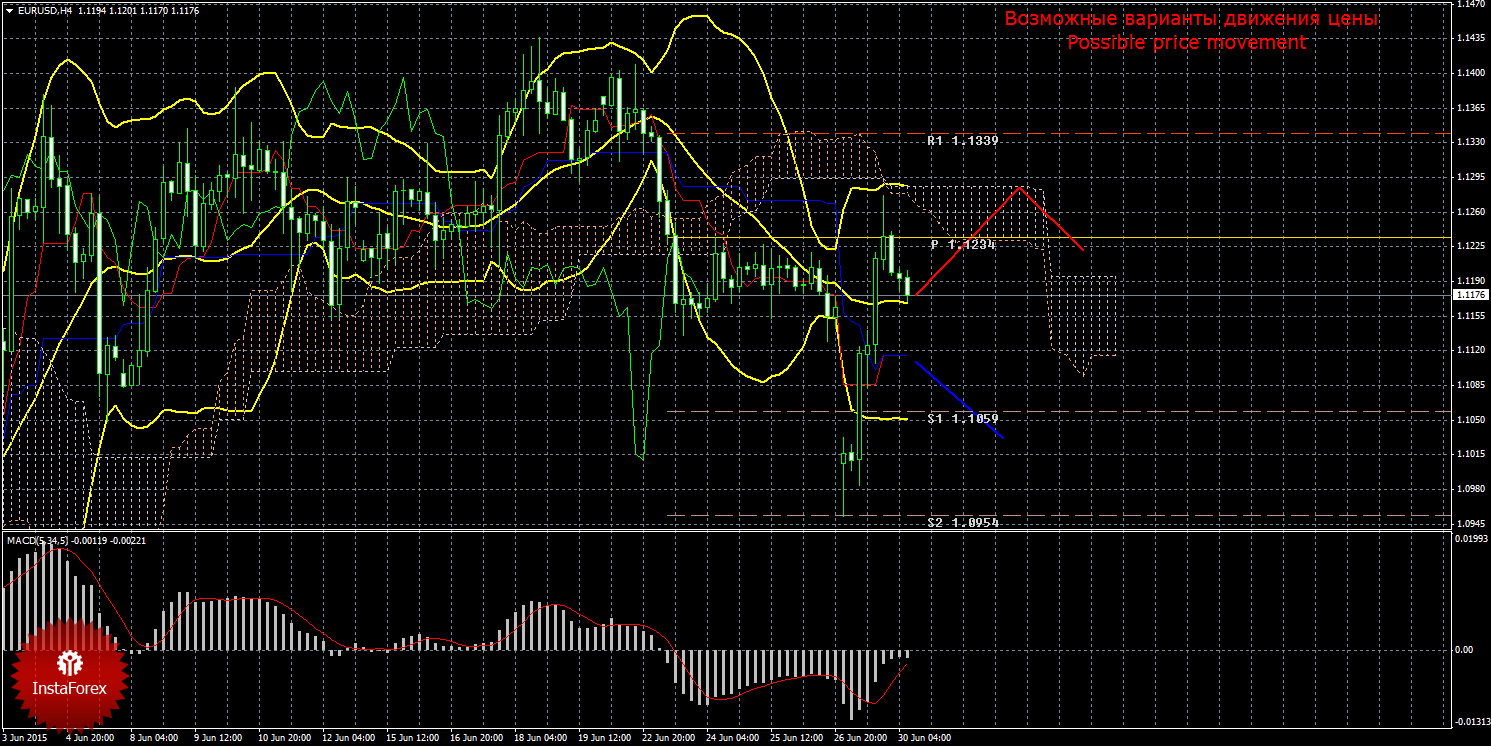The height and width of the screenshot is (746, 1491).
Task: Click the 1.1470 price axis label
Action: 1468,5
